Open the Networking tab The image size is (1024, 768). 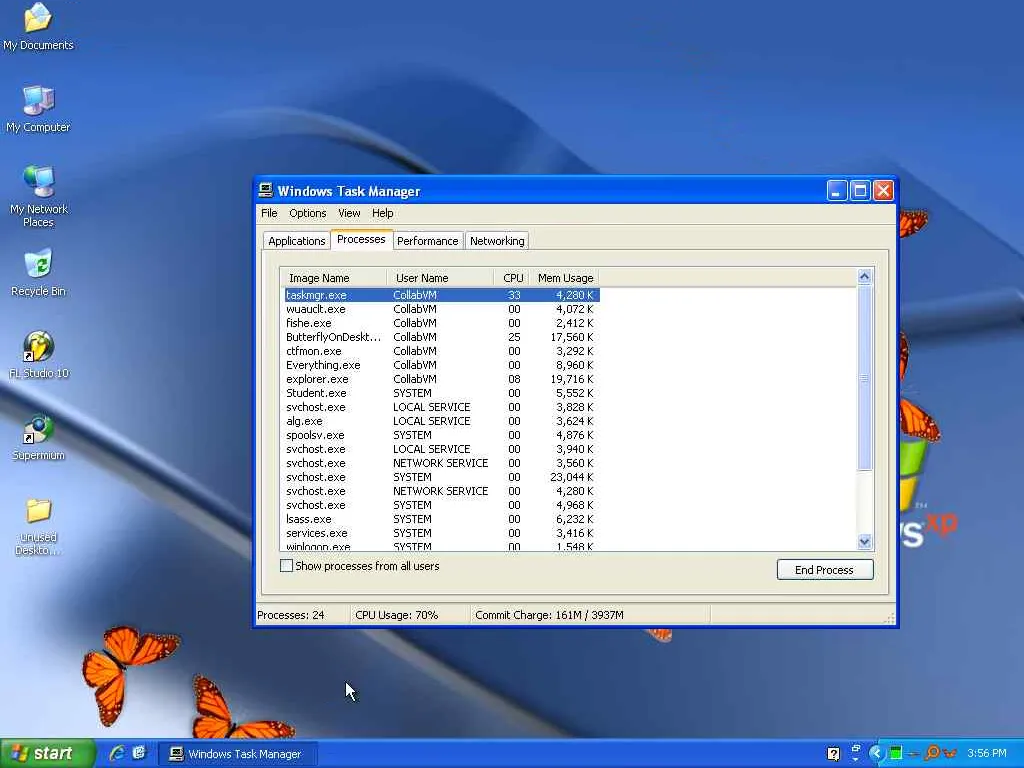click(x=497, y=241)
